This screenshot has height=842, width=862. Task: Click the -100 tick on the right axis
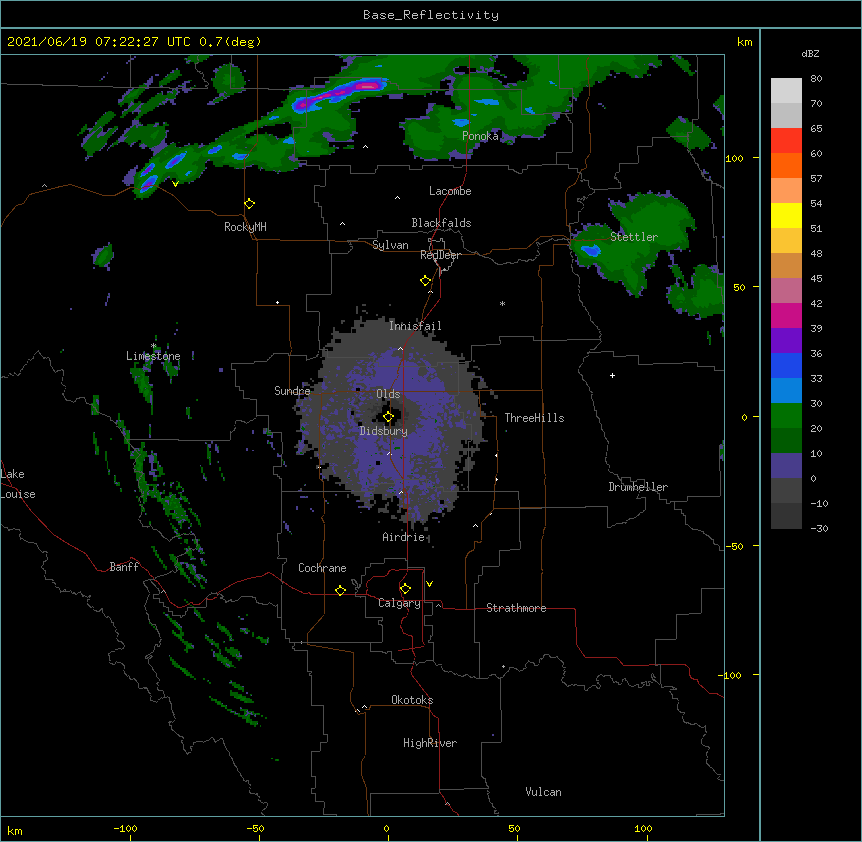point(731,675)
